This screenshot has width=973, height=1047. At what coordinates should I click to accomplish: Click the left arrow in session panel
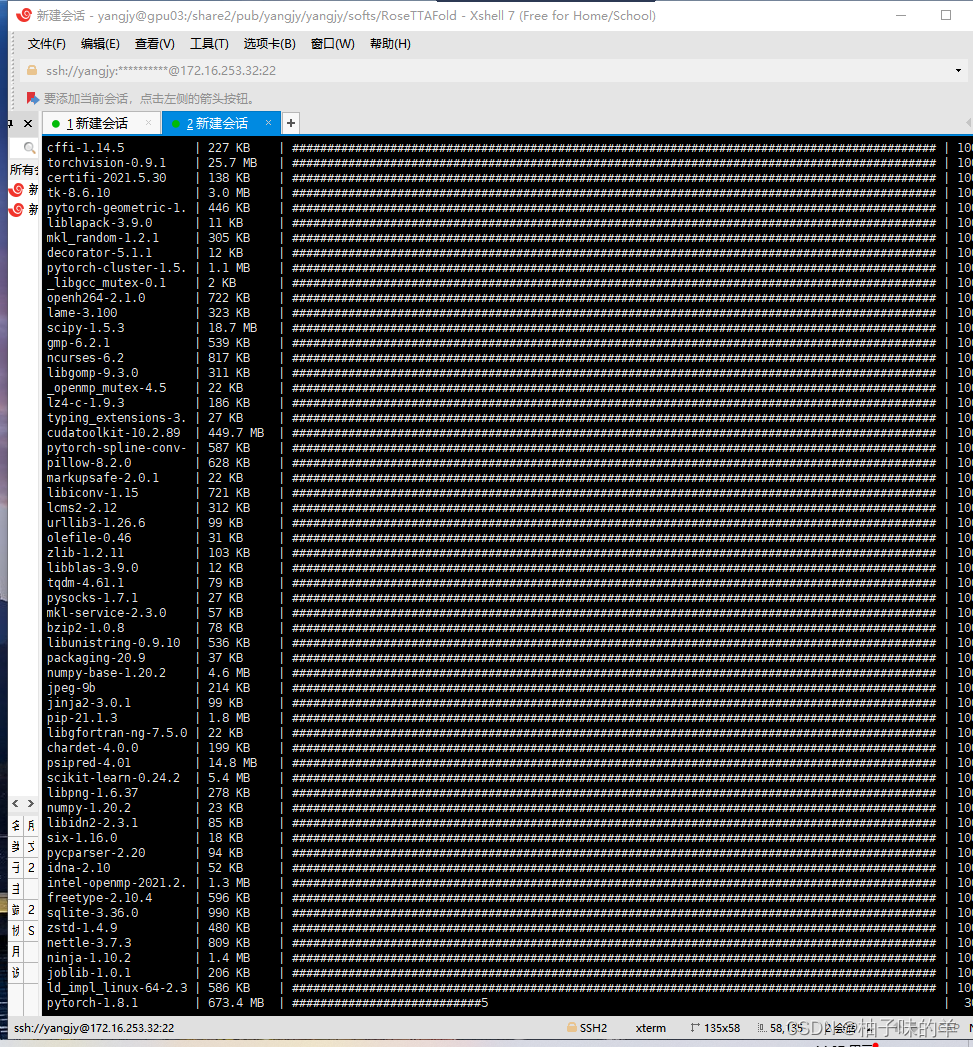16,804
